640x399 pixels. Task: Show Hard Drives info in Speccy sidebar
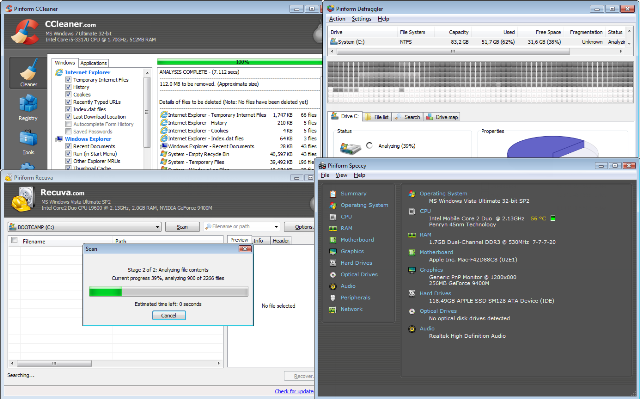click(x=356, y=263)
